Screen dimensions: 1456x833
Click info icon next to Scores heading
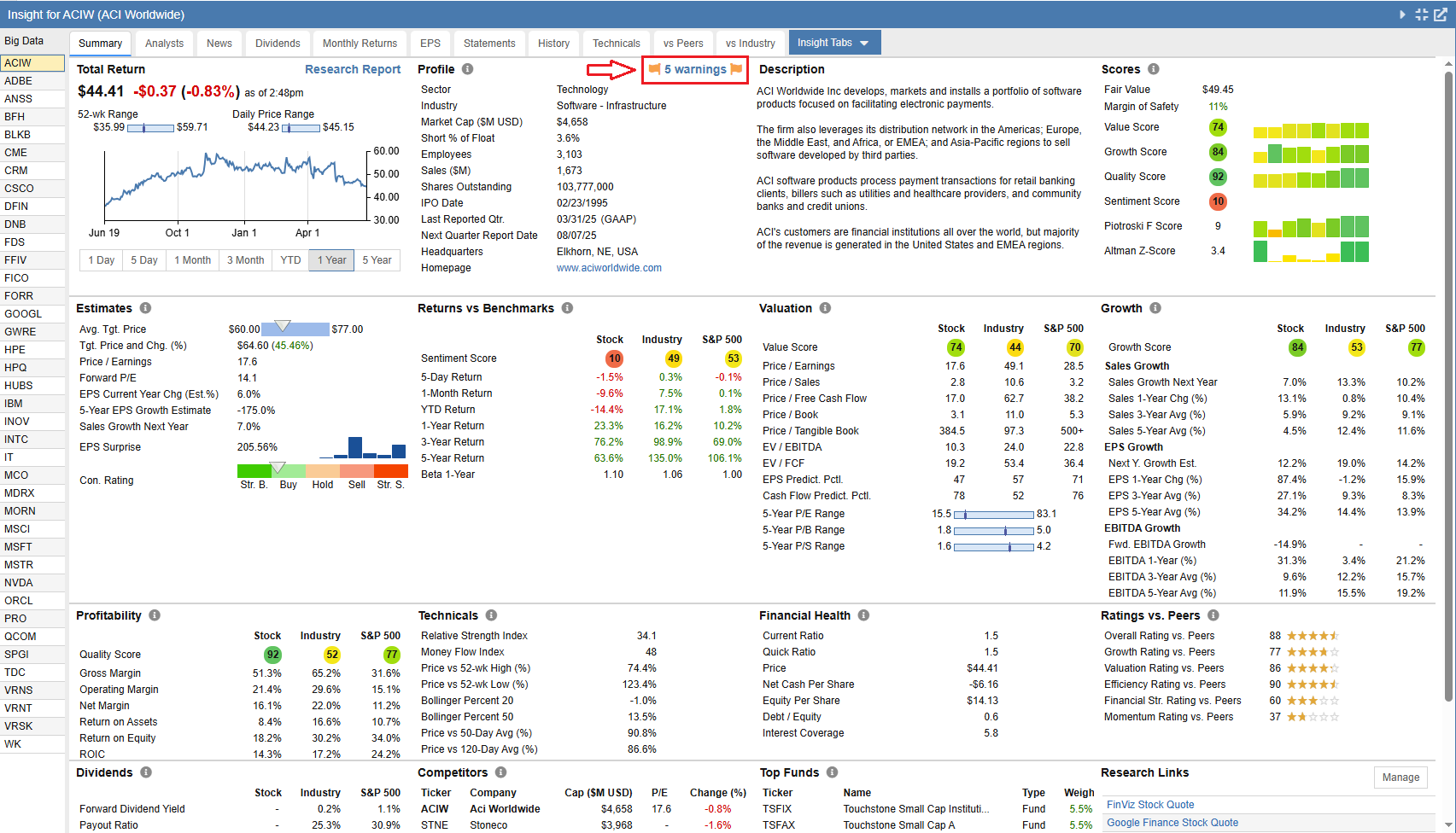(1154, 69)
